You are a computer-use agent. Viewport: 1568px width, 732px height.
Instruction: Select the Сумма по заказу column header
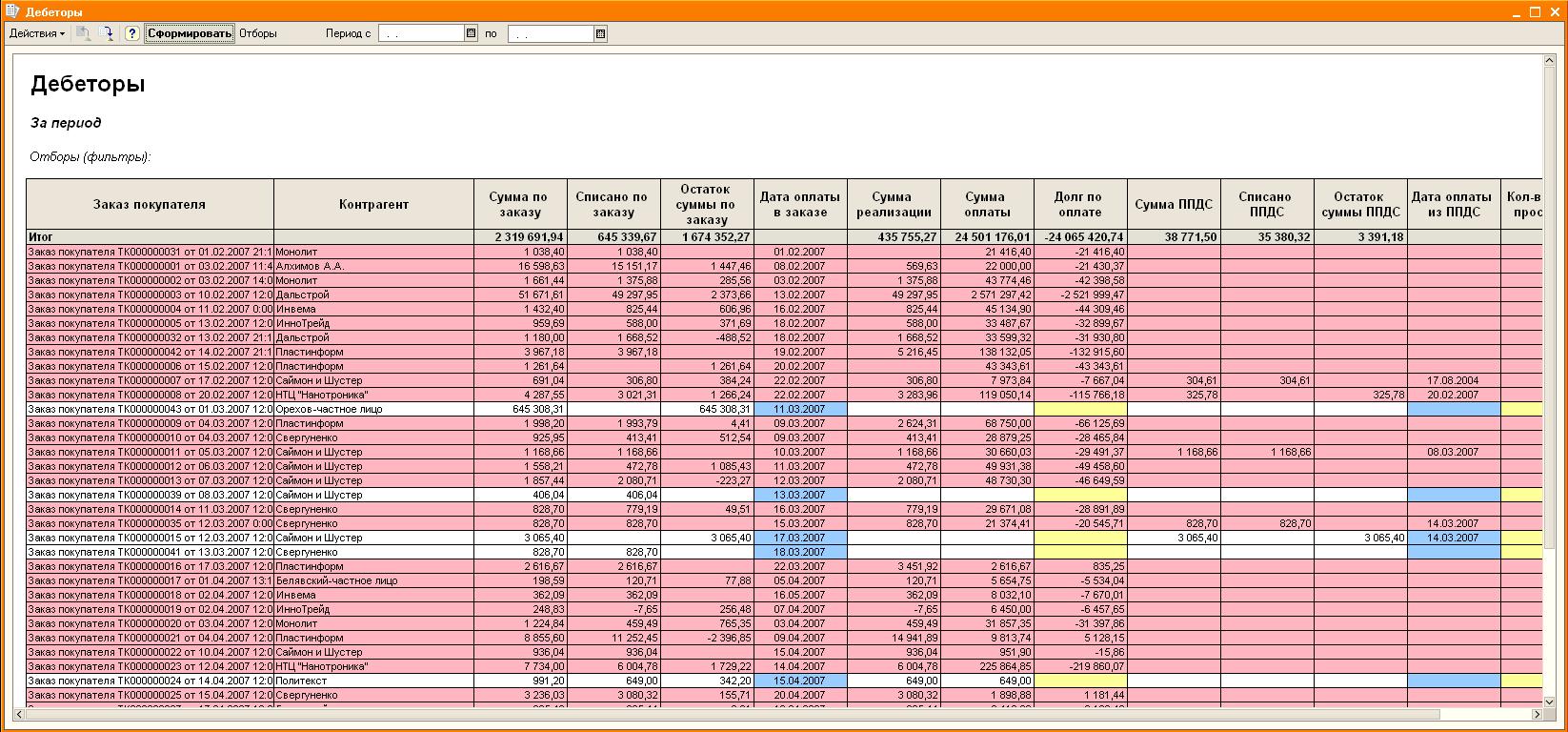click(x=520, y=204)
